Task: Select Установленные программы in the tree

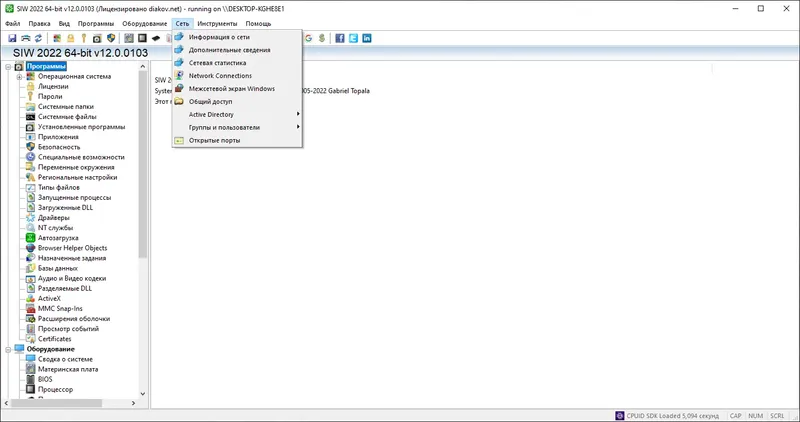Action: 81,127
